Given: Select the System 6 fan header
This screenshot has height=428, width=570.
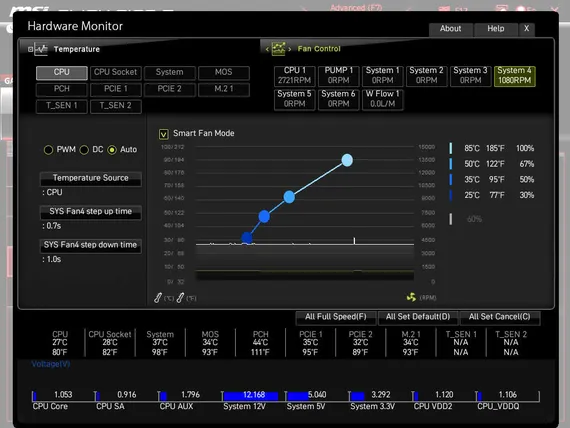Looking at the screenshot, I should tap(338, 99).
